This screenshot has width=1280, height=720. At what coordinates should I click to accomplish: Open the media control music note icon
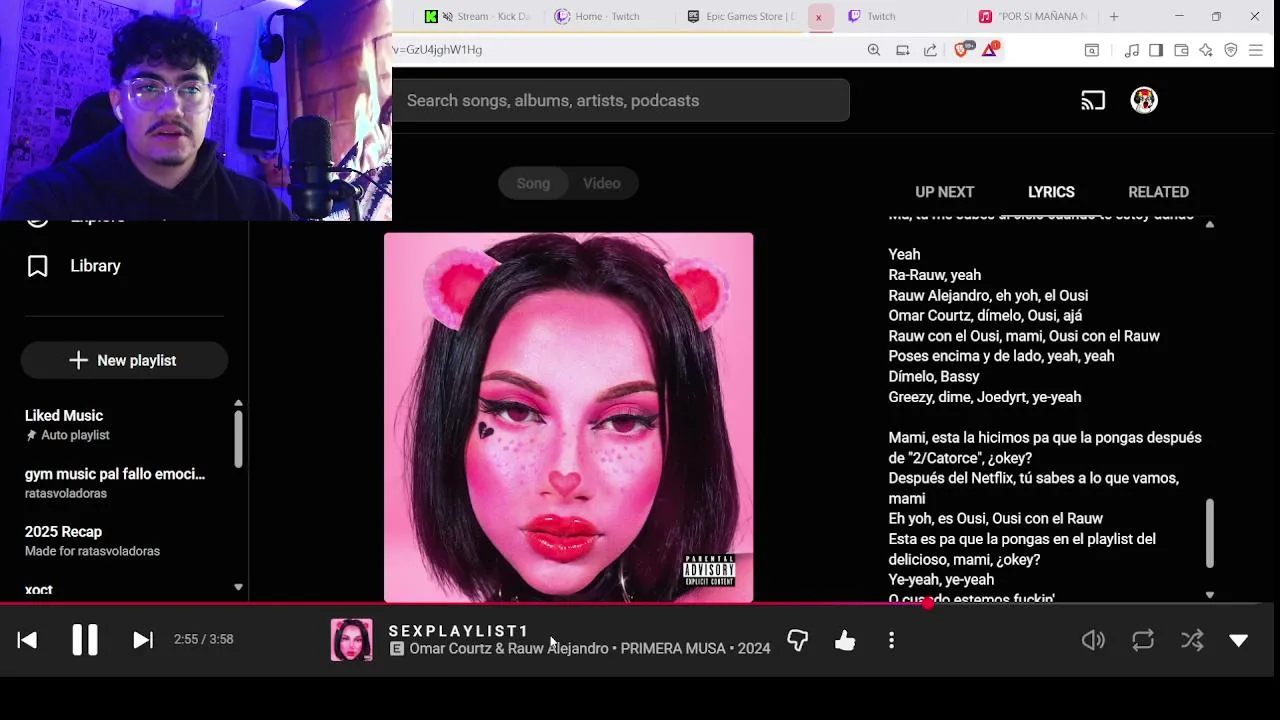(1132, 50)
